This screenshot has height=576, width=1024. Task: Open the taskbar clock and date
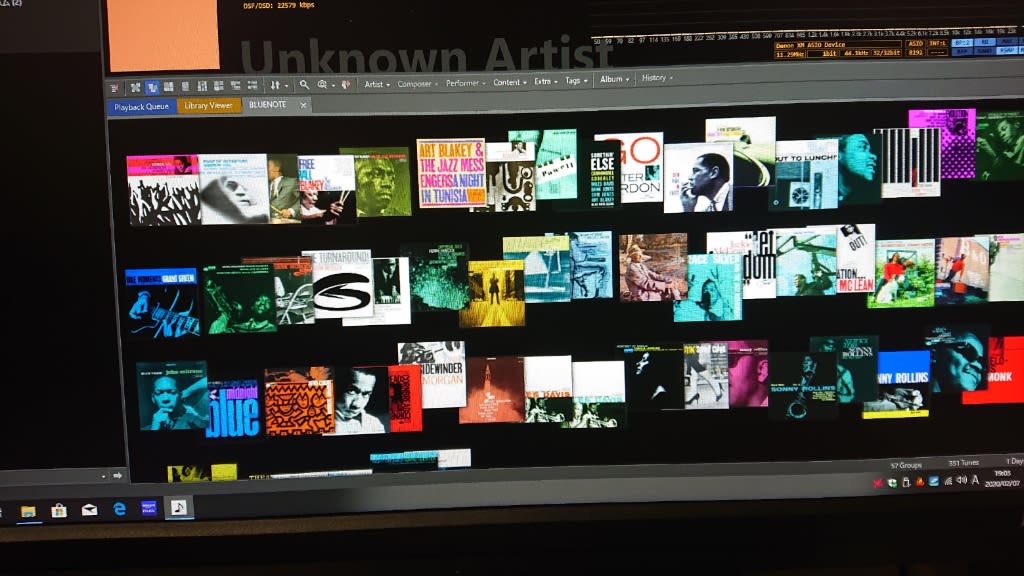(1002, 478)
